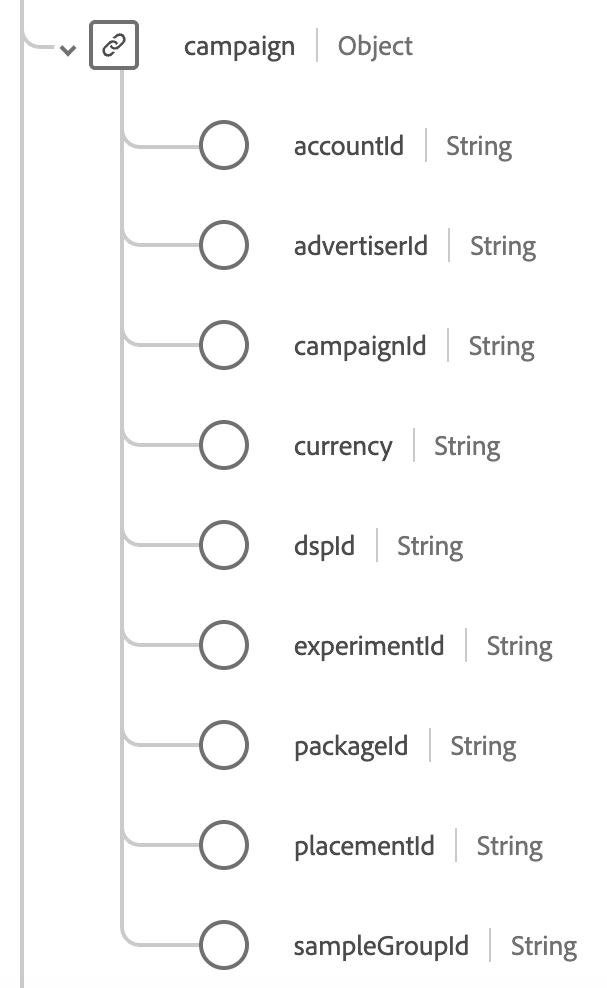607x988 pixels.
Task: Select the sampleGroupId field name
Action: [381, 946]
